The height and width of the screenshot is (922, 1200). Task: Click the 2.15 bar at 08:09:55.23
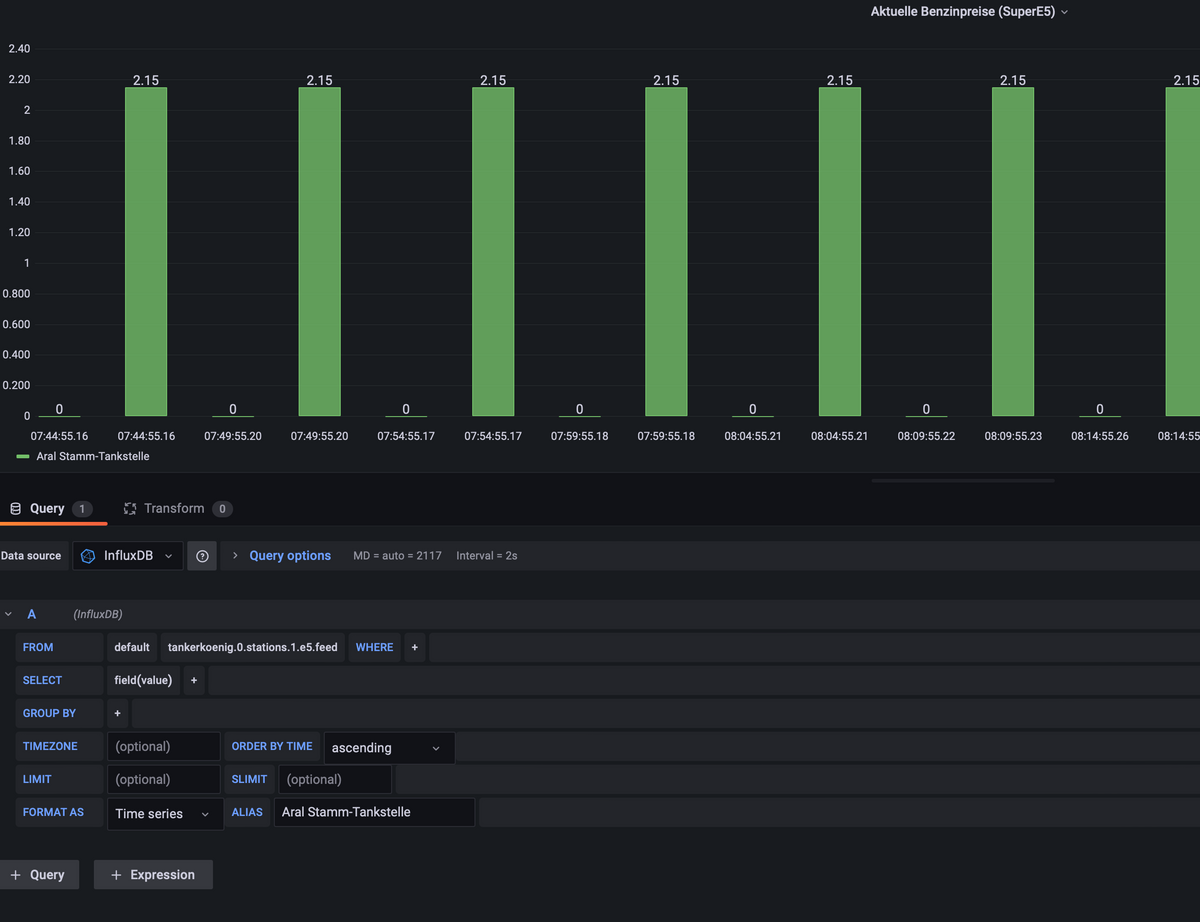(1013, 252)
